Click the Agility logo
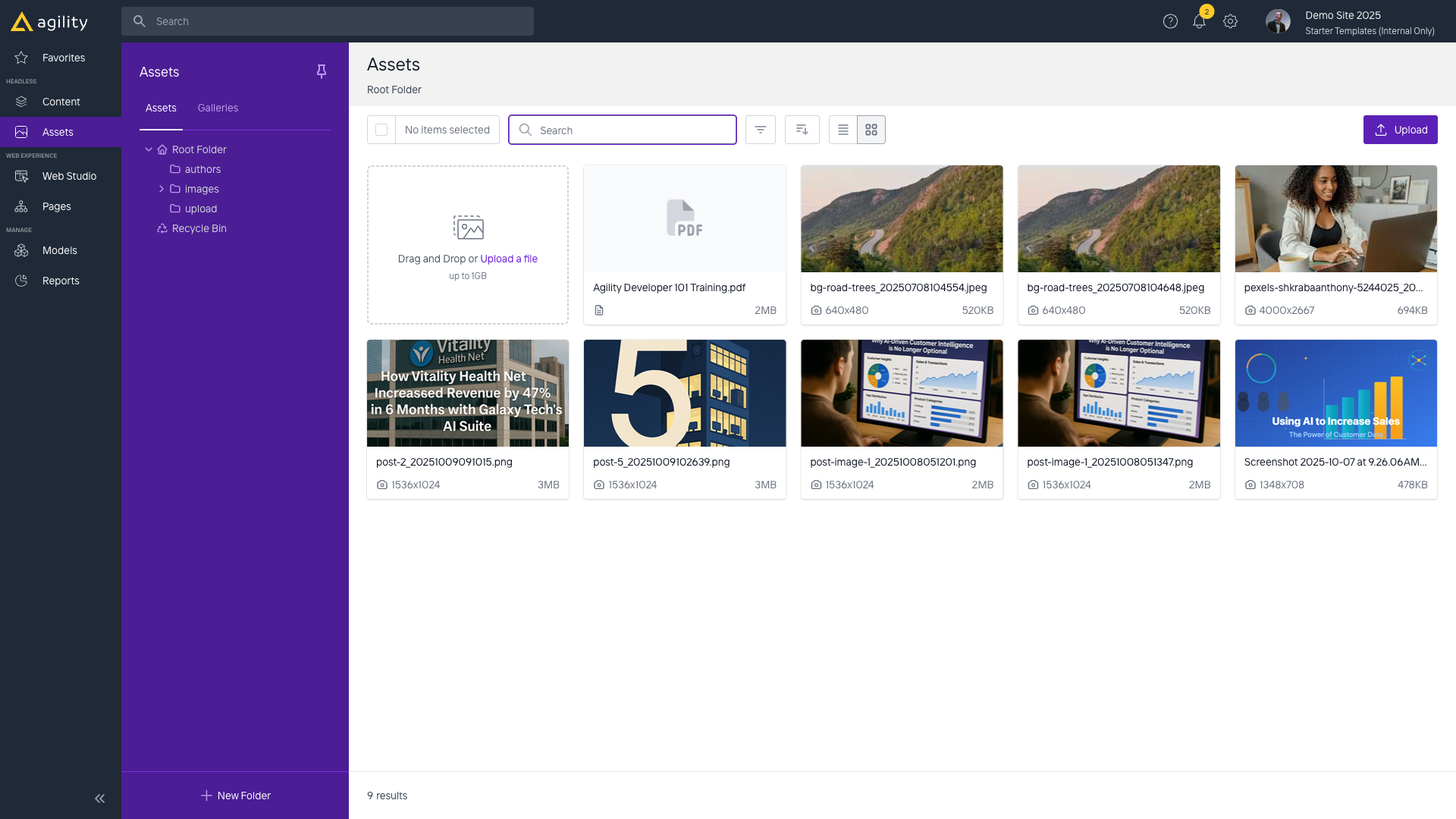1456x819 pixels. point(50,22)
